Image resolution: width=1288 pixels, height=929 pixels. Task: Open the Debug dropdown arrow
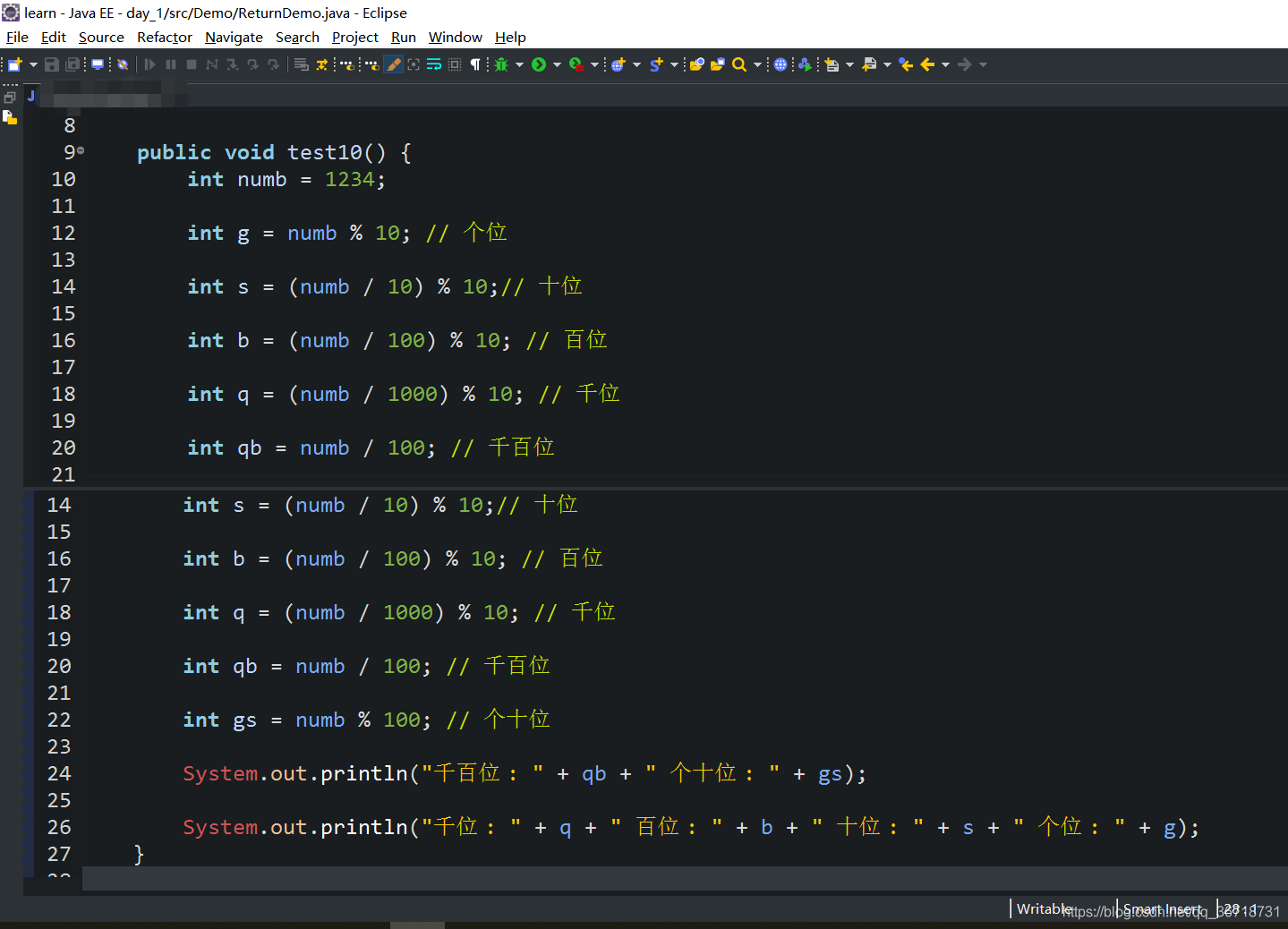[x=519, y=64]
